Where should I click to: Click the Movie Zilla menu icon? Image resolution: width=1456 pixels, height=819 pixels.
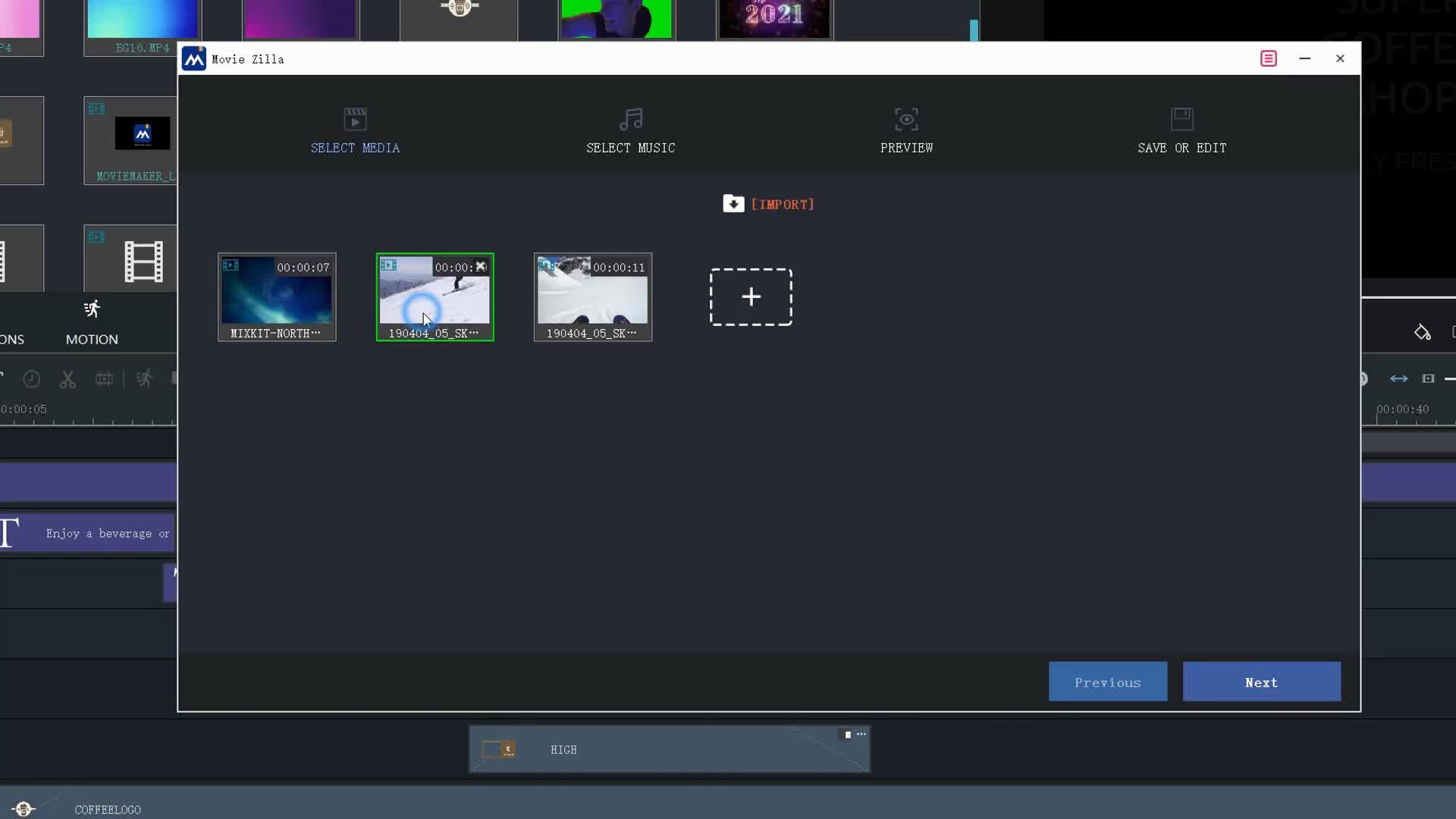tap(1269, 58)
